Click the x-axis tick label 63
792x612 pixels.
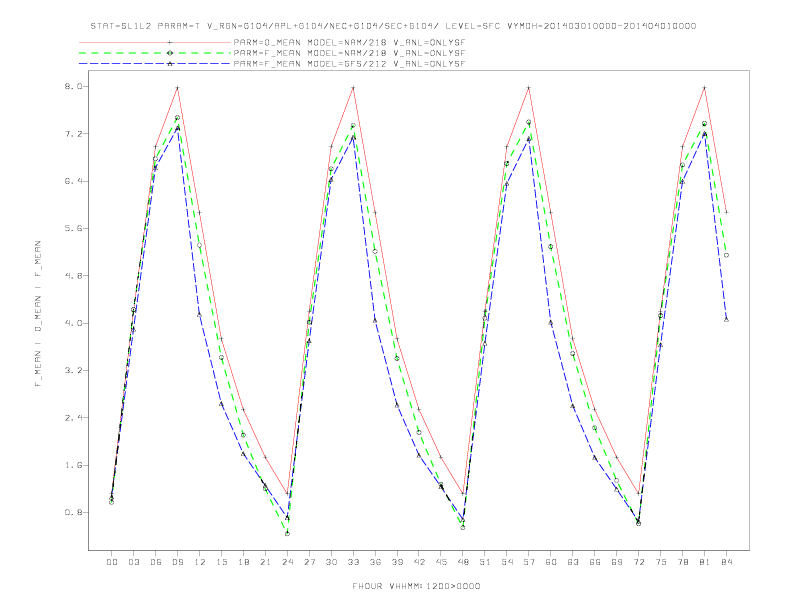pos(573,562)
